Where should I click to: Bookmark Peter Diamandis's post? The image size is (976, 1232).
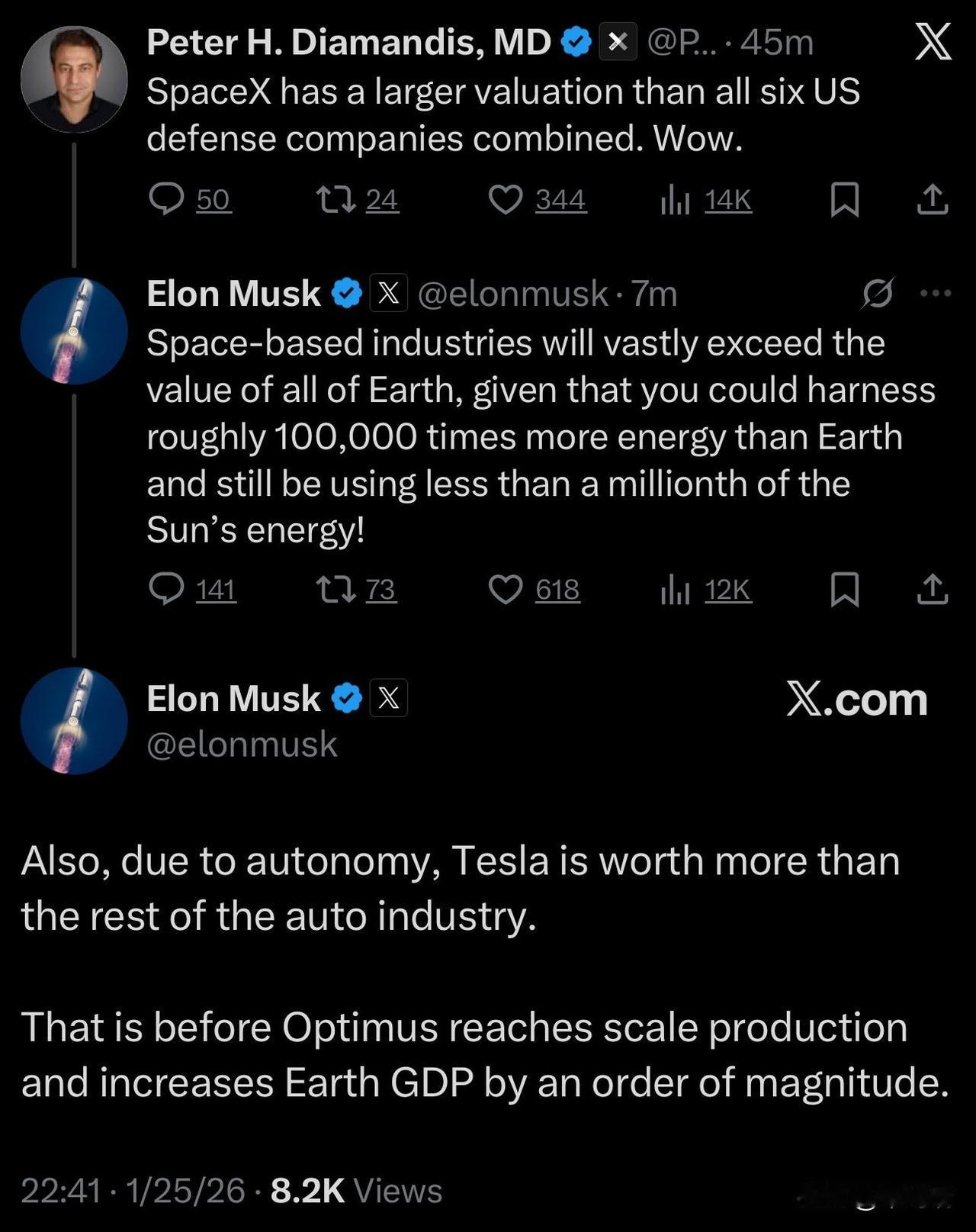pos(844,200)
